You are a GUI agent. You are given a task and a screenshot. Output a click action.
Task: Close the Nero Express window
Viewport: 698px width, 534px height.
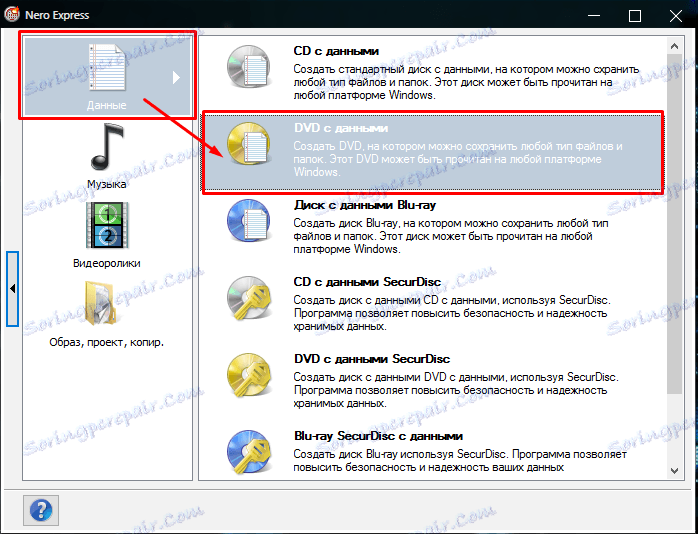click(x=676, y=16)
